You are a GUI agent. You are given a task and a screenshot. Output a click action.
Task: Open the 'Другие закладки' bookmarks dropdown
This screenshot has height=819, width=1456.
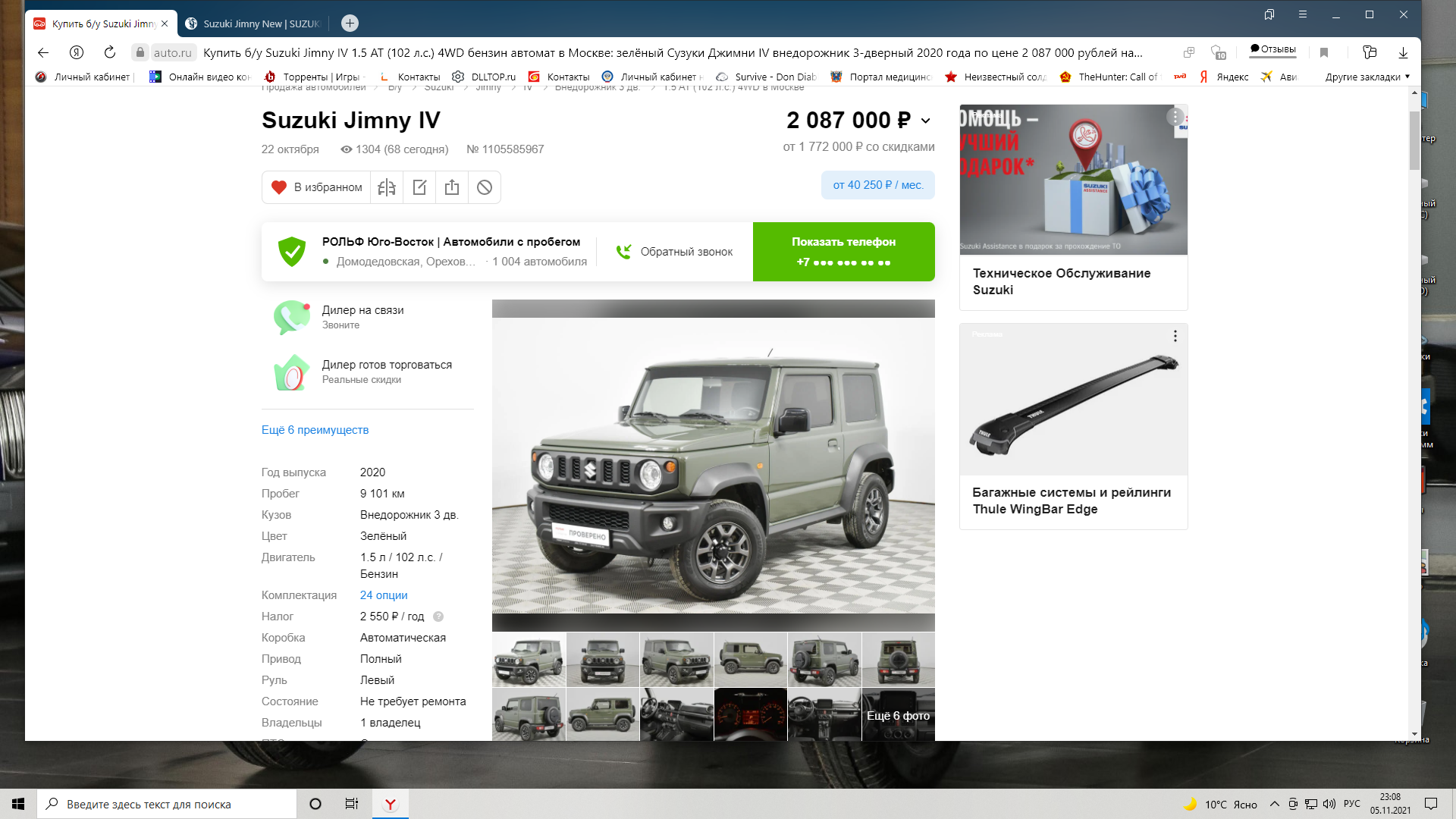[1367, 77]
